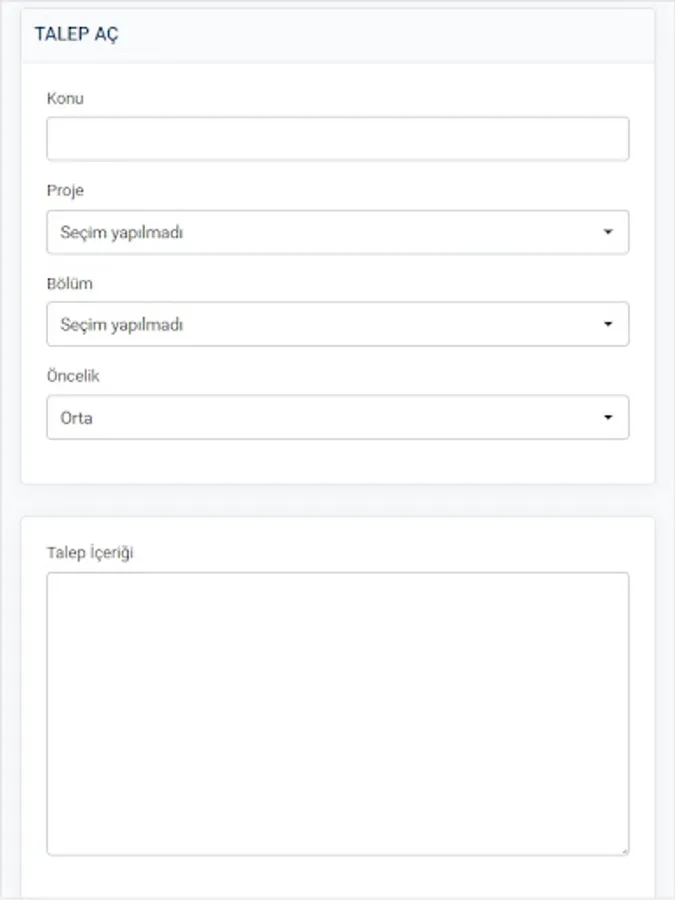
Task: Click the caret arrow in Proje select
Action: point(607,232)
